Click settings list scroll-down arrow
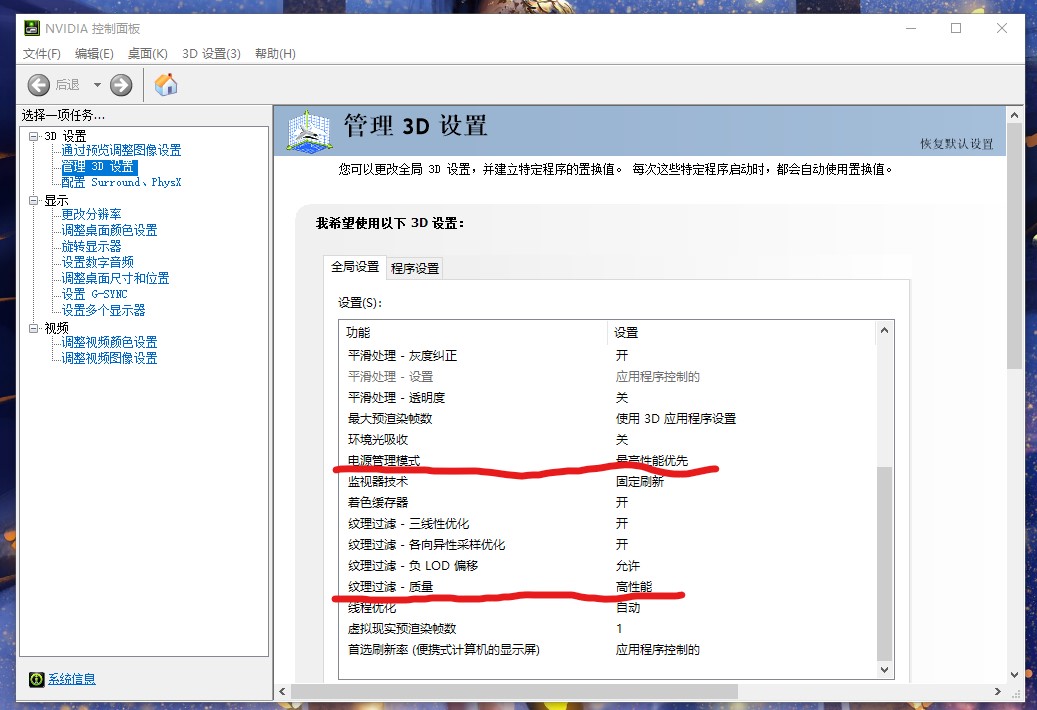This screenshot has width=1037, height=710. (x=884, y=670)
